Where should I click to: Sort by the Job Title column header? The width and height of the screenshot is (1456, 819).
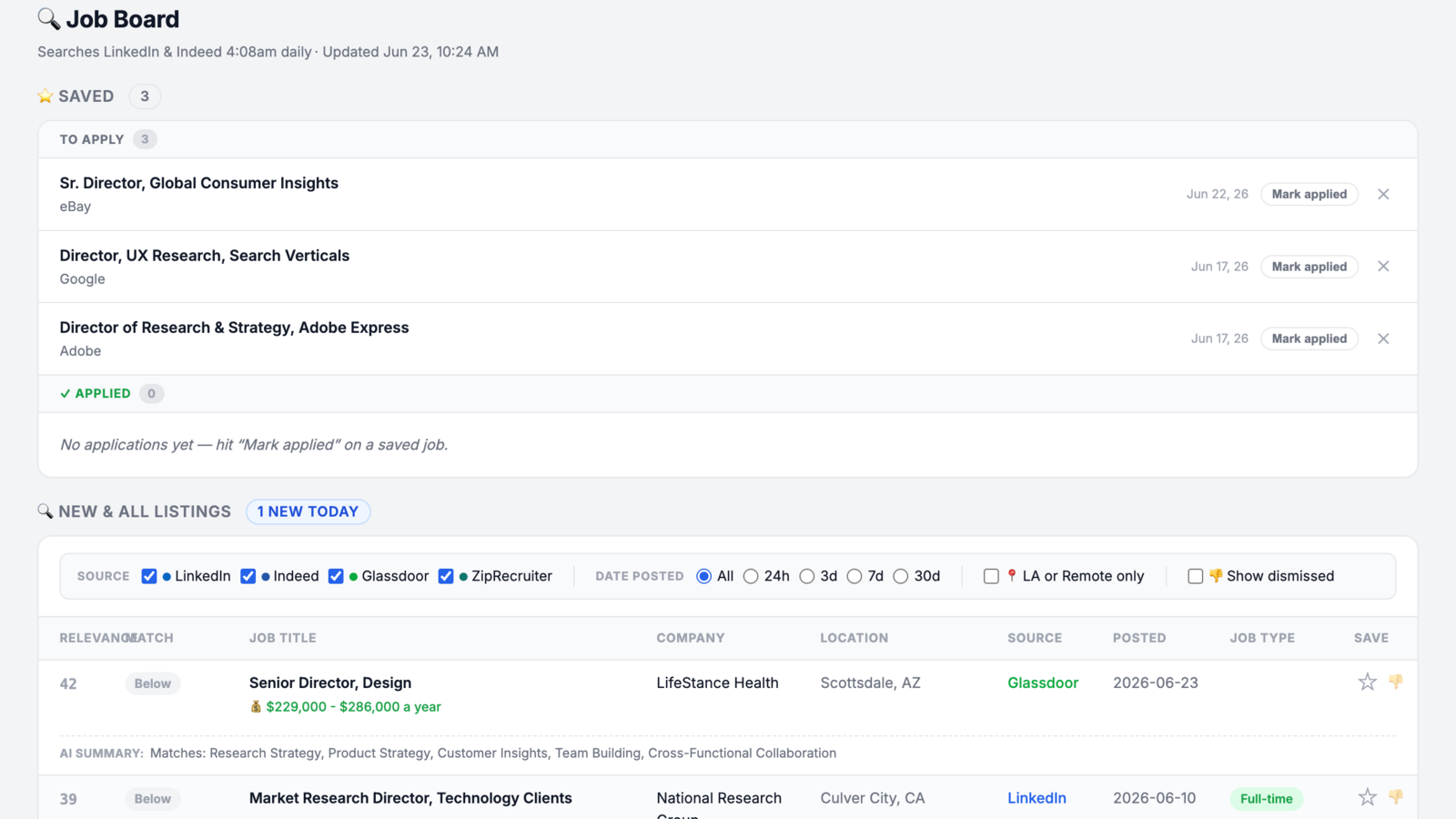click(283, 638)
